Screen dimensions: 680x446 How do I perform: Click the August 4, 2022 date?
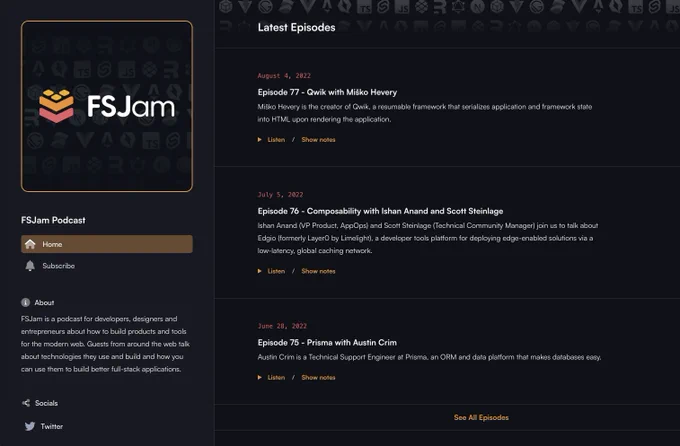[x=284, y=75]
